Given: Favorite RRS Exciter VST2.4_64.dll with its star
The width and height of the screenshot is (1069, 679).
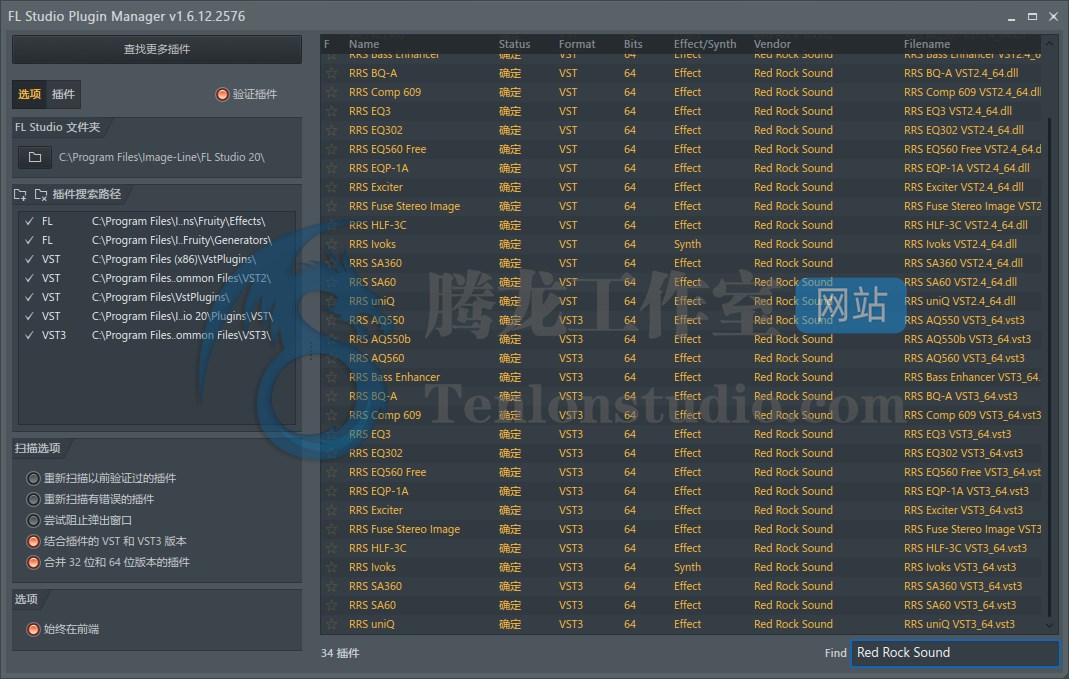Looking at the screenshot, I should pos(331,187).
